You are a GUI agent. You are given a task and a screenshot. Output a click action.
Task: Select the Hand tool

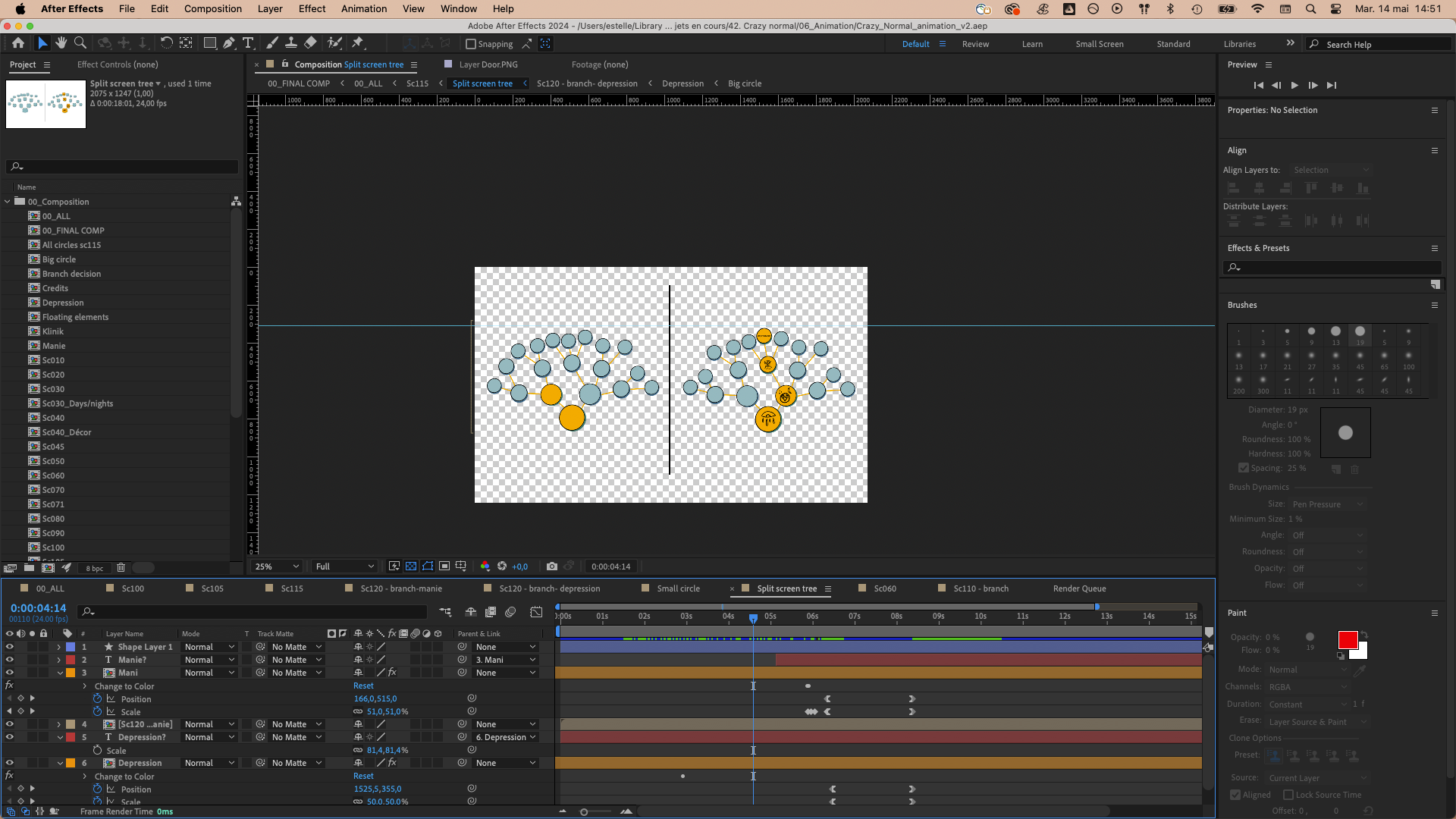61,43
